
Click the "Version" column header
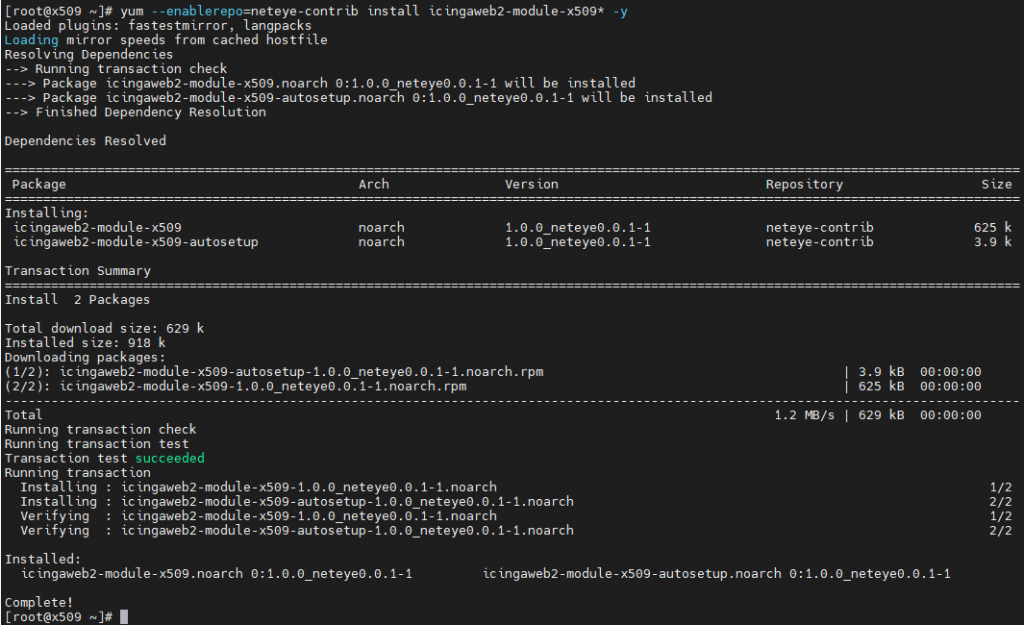pyautogui.click(x=532, y=184)
